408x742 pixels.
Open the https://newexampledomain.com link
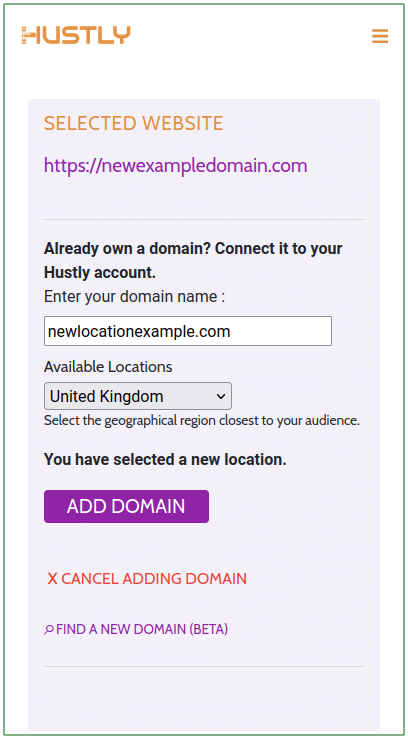point(176,166)
